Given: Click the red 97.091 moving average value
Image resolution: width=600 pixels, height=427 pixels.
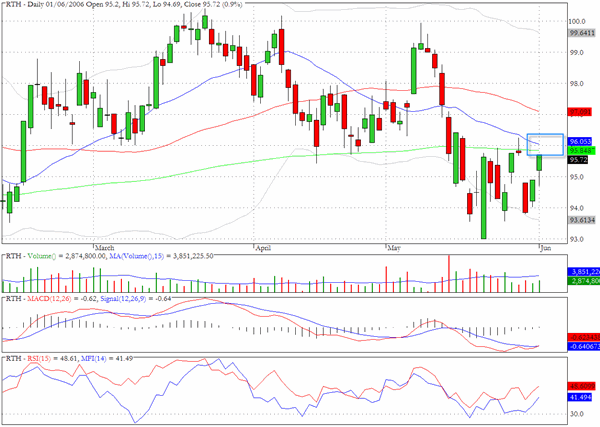Looking at the screenshot, I should pos(580,112).
